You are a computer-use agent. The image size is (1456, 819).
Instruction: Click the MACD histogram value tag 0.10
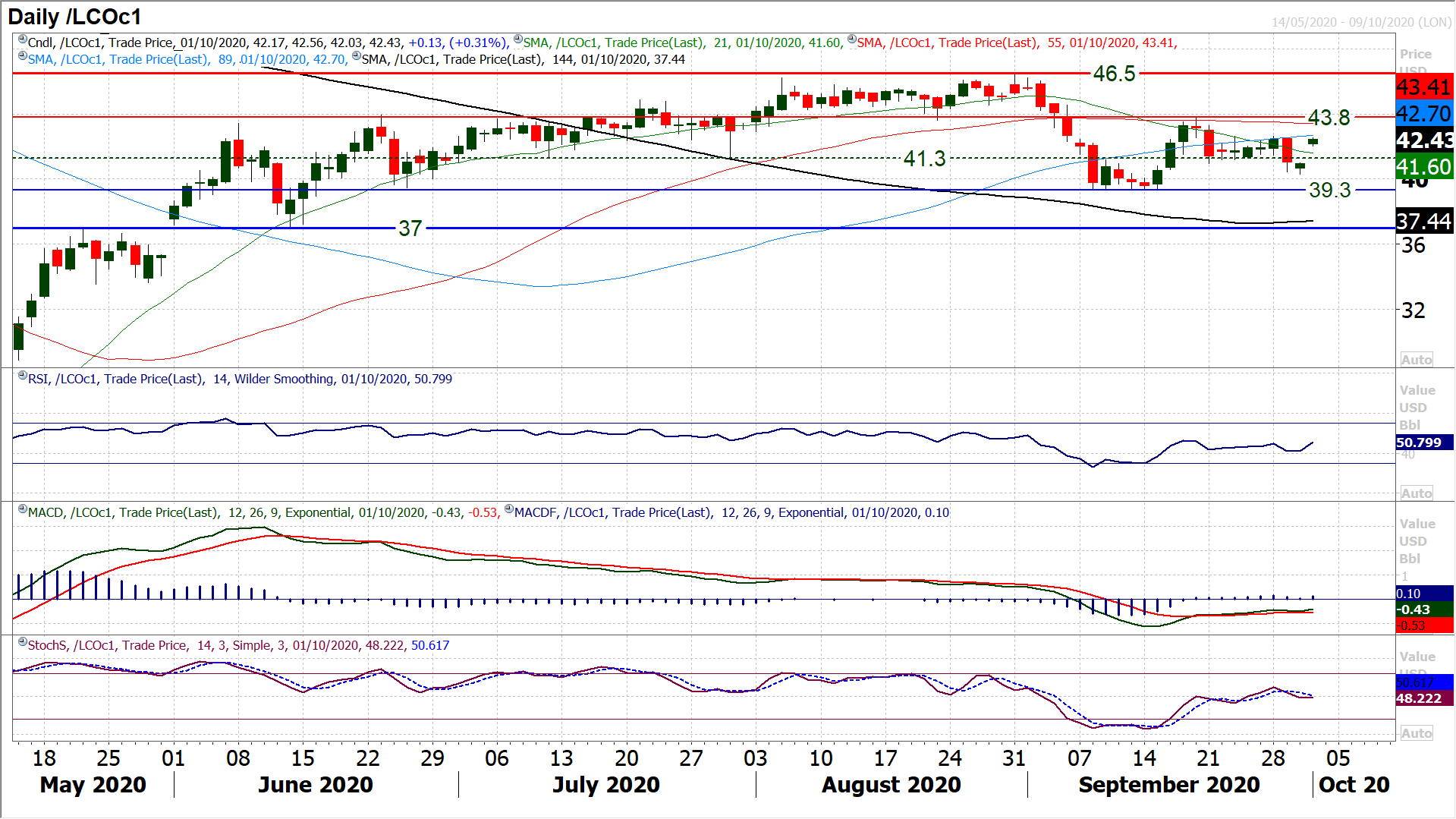tap(1424, 594)
